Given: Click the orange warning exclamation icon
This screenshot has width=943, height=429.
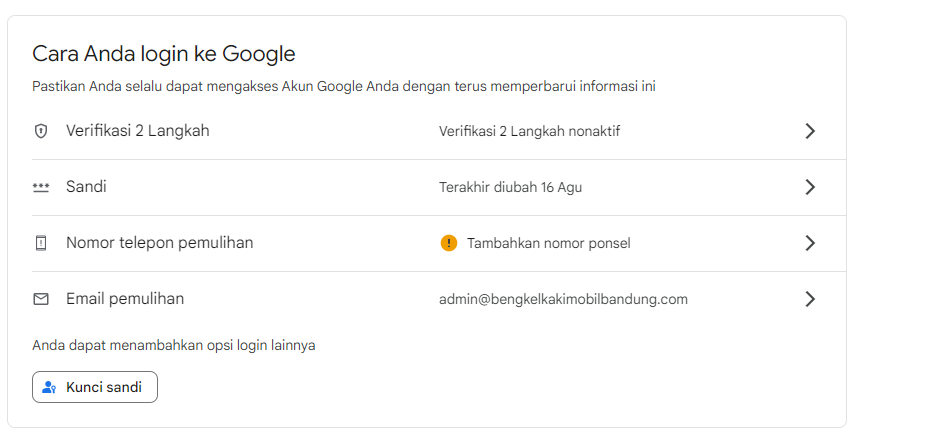Looking at the screenshot, I should tap(449, 243).
